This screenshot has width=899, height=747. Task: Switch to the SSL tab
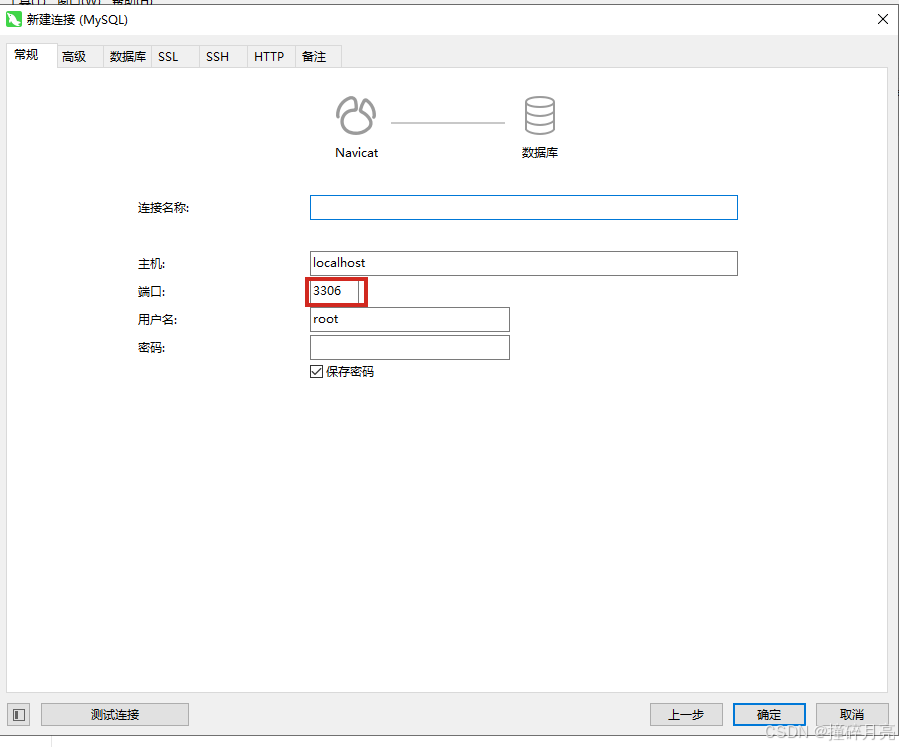(x=168, y=56)
